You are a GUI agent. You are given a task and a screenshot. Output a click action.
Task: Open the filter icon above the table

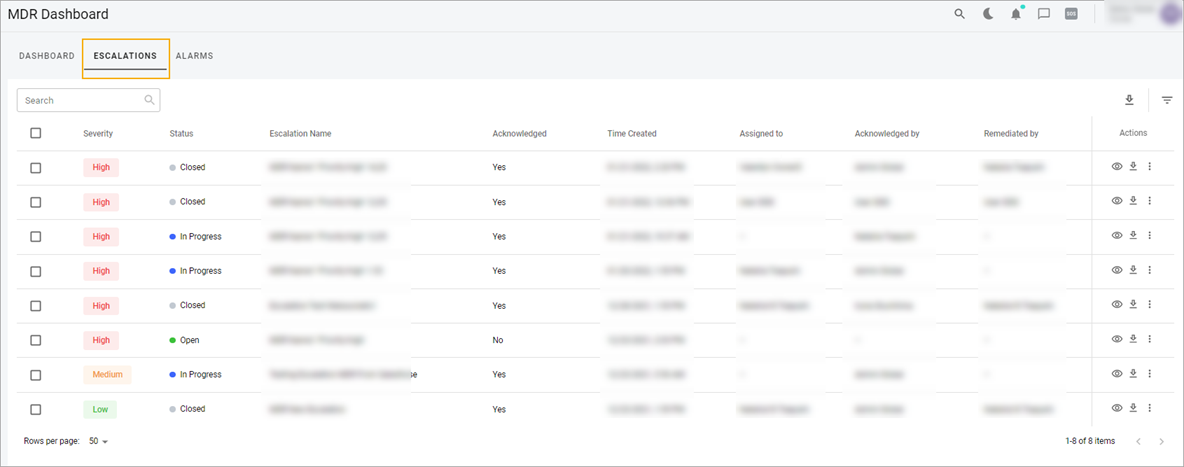1167,100
